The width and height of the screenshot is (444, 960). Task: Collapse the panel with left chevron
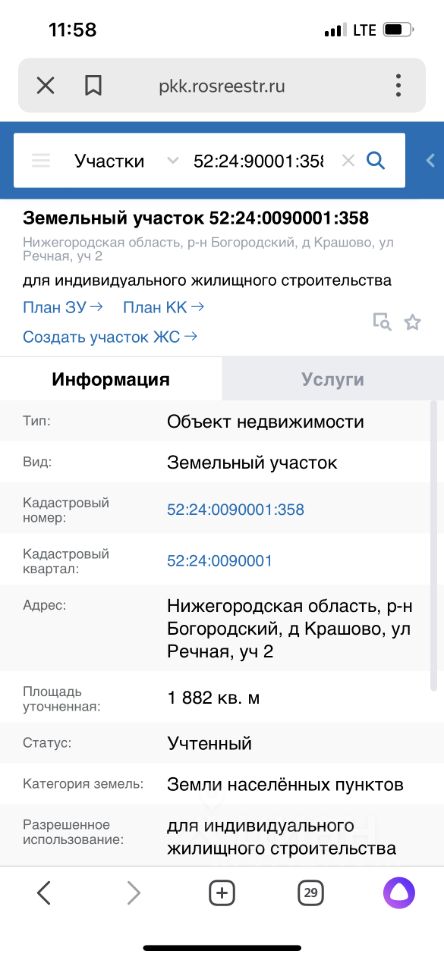click(430, 160)
